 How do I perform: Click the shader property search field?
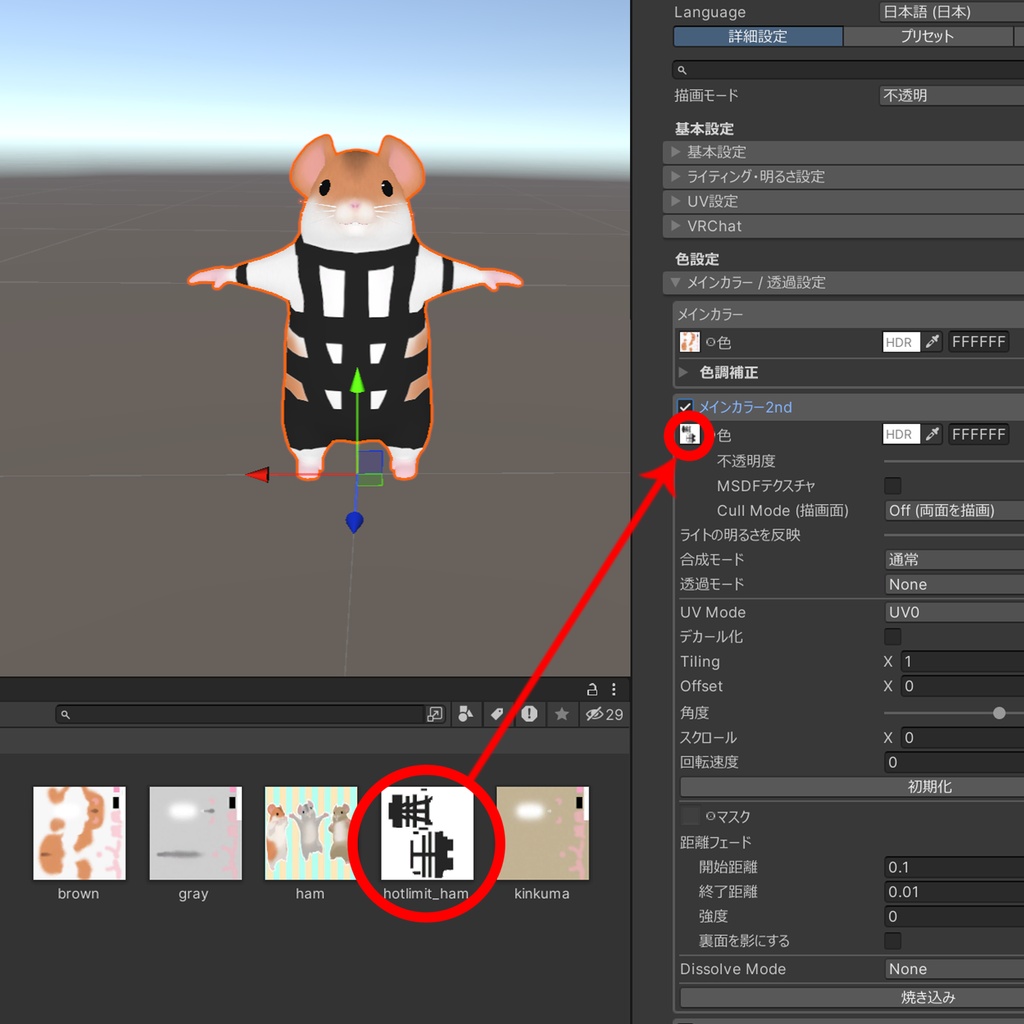click(848, 69)
